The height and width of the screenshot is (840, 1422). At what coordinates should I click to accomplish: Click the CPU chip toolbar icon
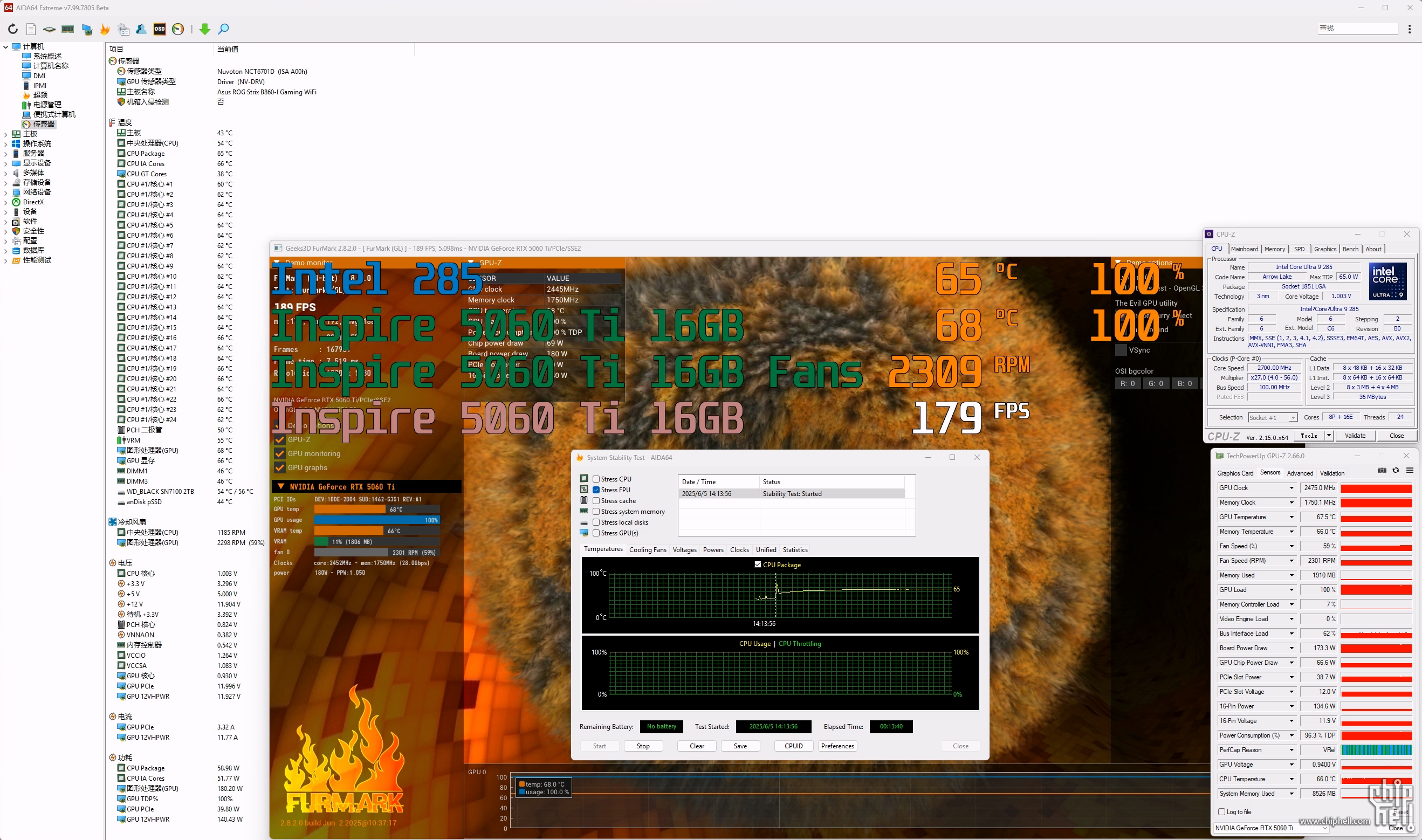point(49,29)
